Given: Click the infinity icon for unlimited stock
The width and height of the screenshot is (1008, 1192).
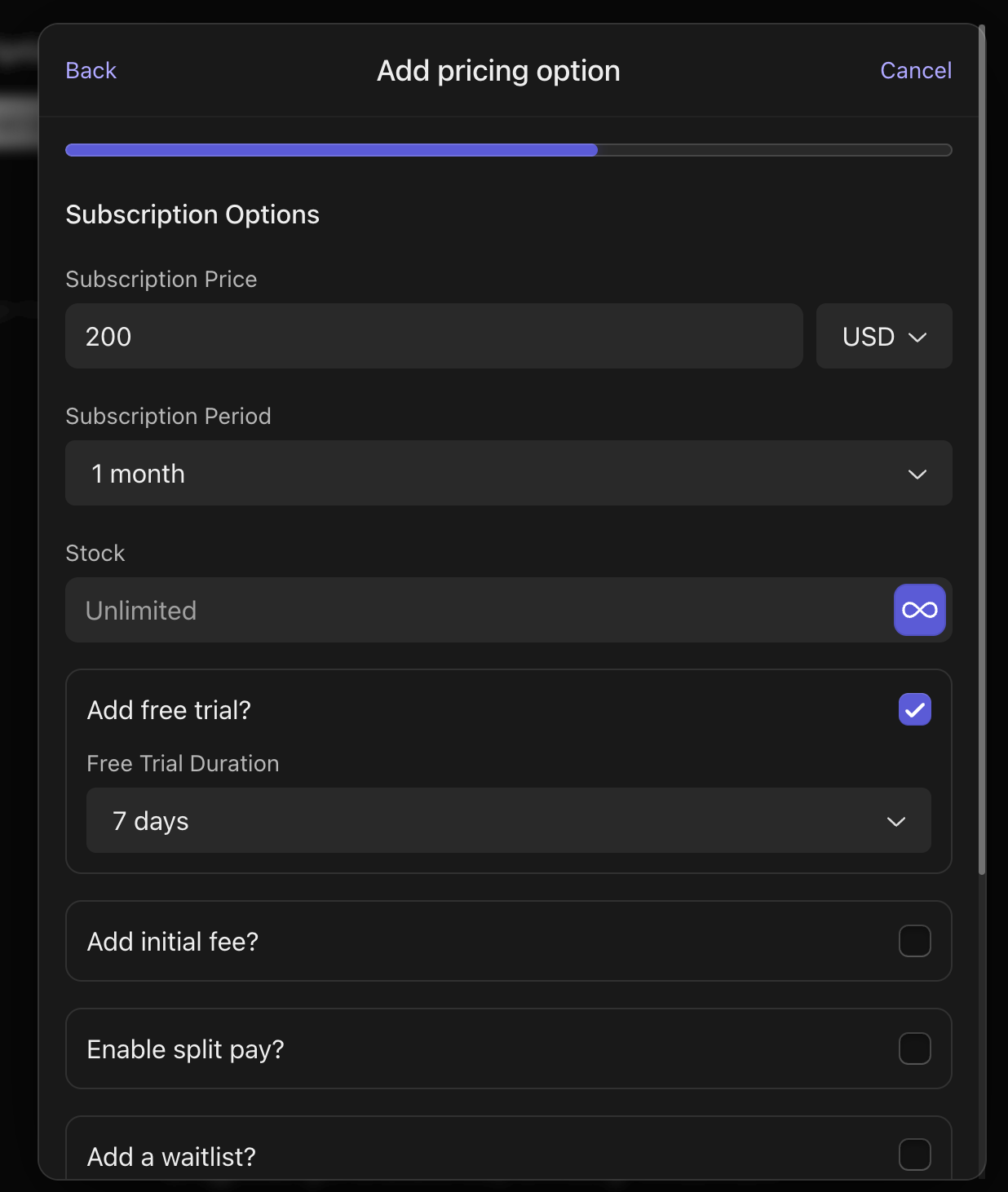Looking at the screenshot, I should [919, 609].
